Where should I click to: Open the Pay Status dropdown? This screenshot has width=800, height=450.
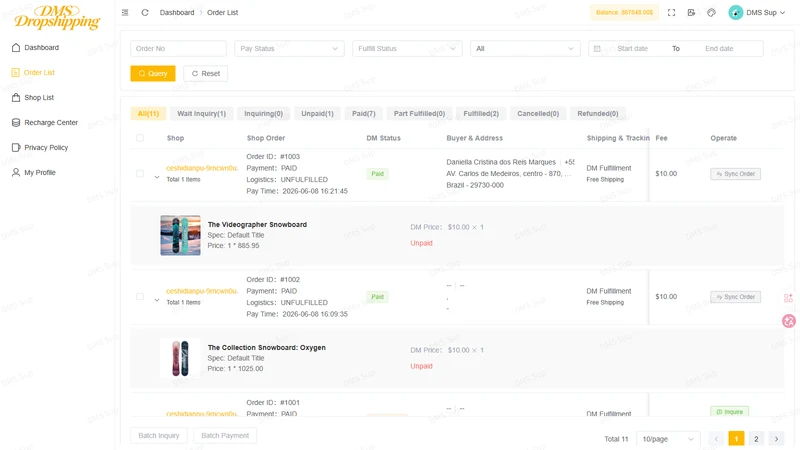tap(289, 48)
